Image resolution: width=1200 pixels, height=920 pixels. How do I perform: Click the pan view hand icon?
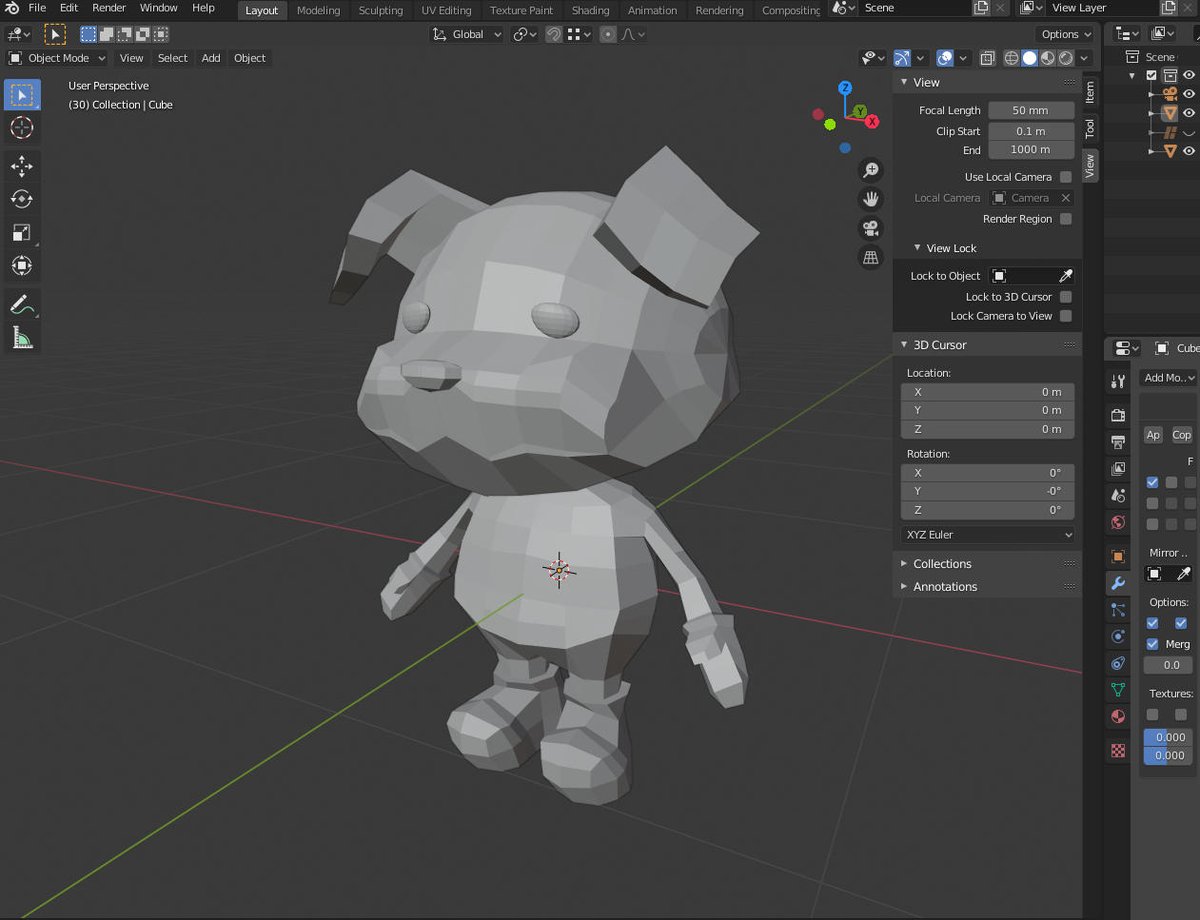[871, 199]
